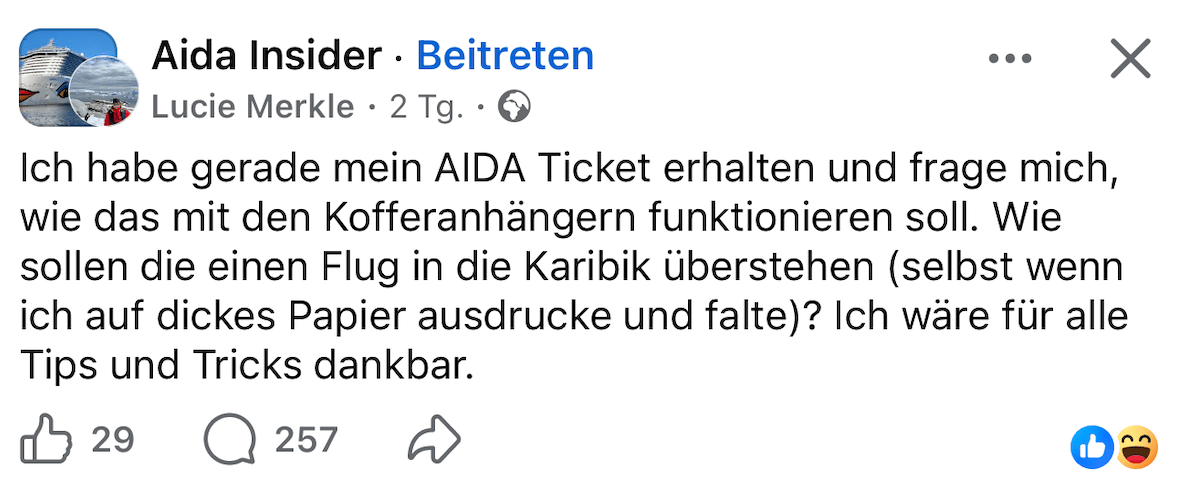Like the post with thumbs-up icon
The width and height of the screenshot is (1188, 504).
pyautogui.click(x=42, y=440)
